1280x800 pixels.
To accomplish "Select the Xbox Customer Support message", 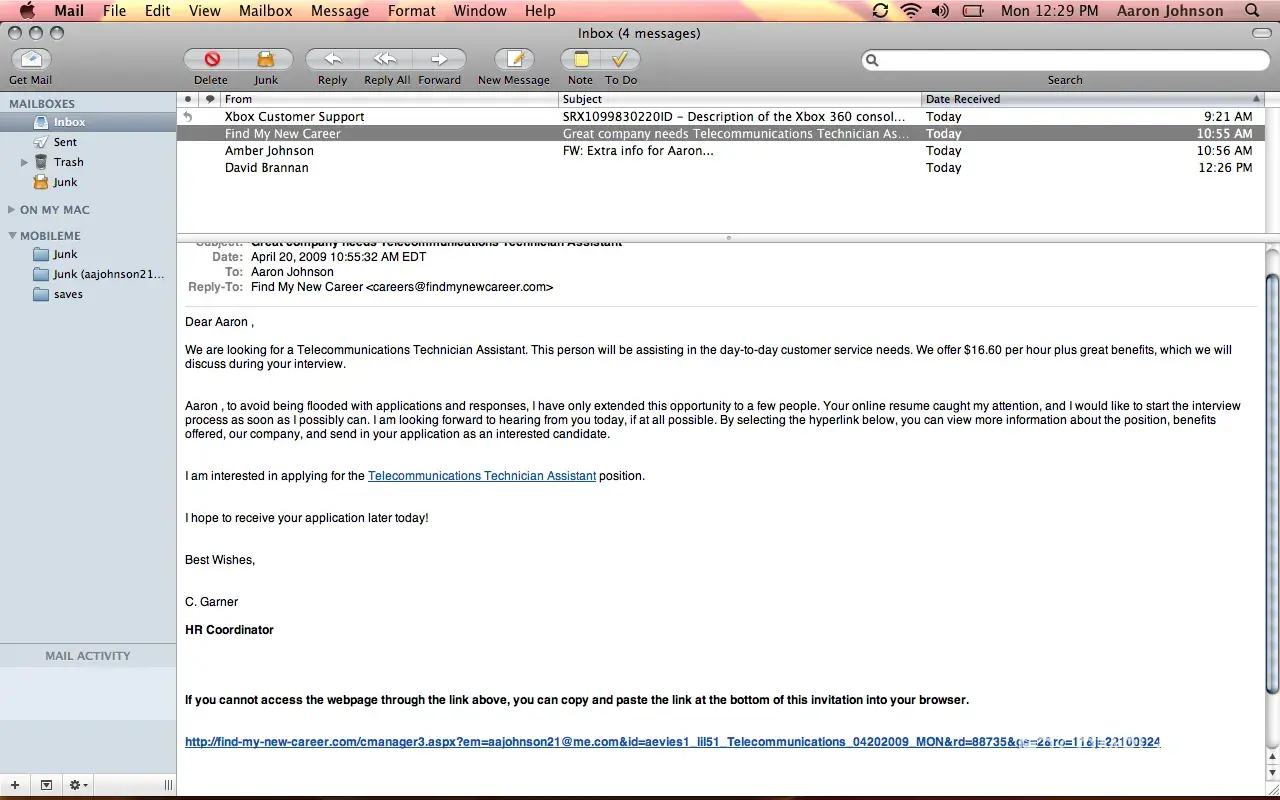I will [721, 117].
